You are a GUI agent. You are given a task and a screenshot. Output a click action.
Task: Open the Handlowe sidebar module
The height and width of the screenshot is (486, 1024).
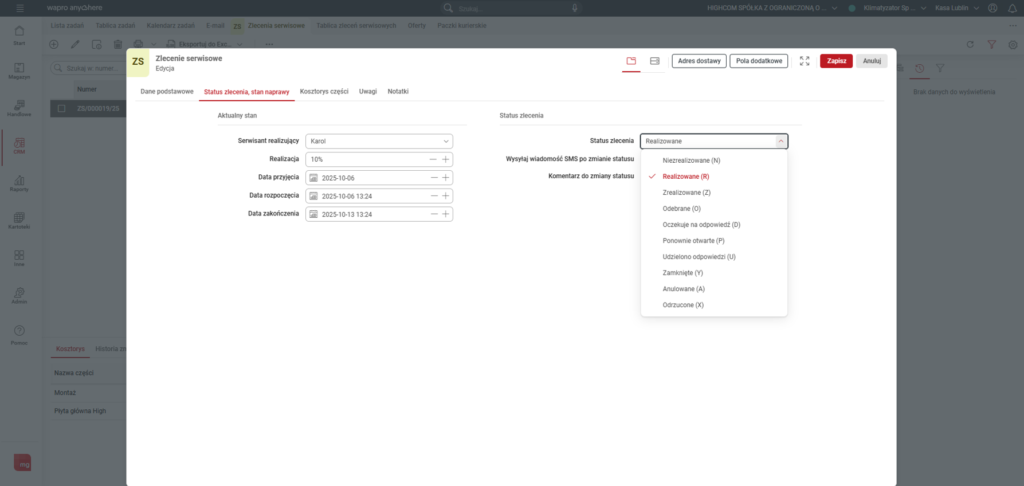pos(20,108)
